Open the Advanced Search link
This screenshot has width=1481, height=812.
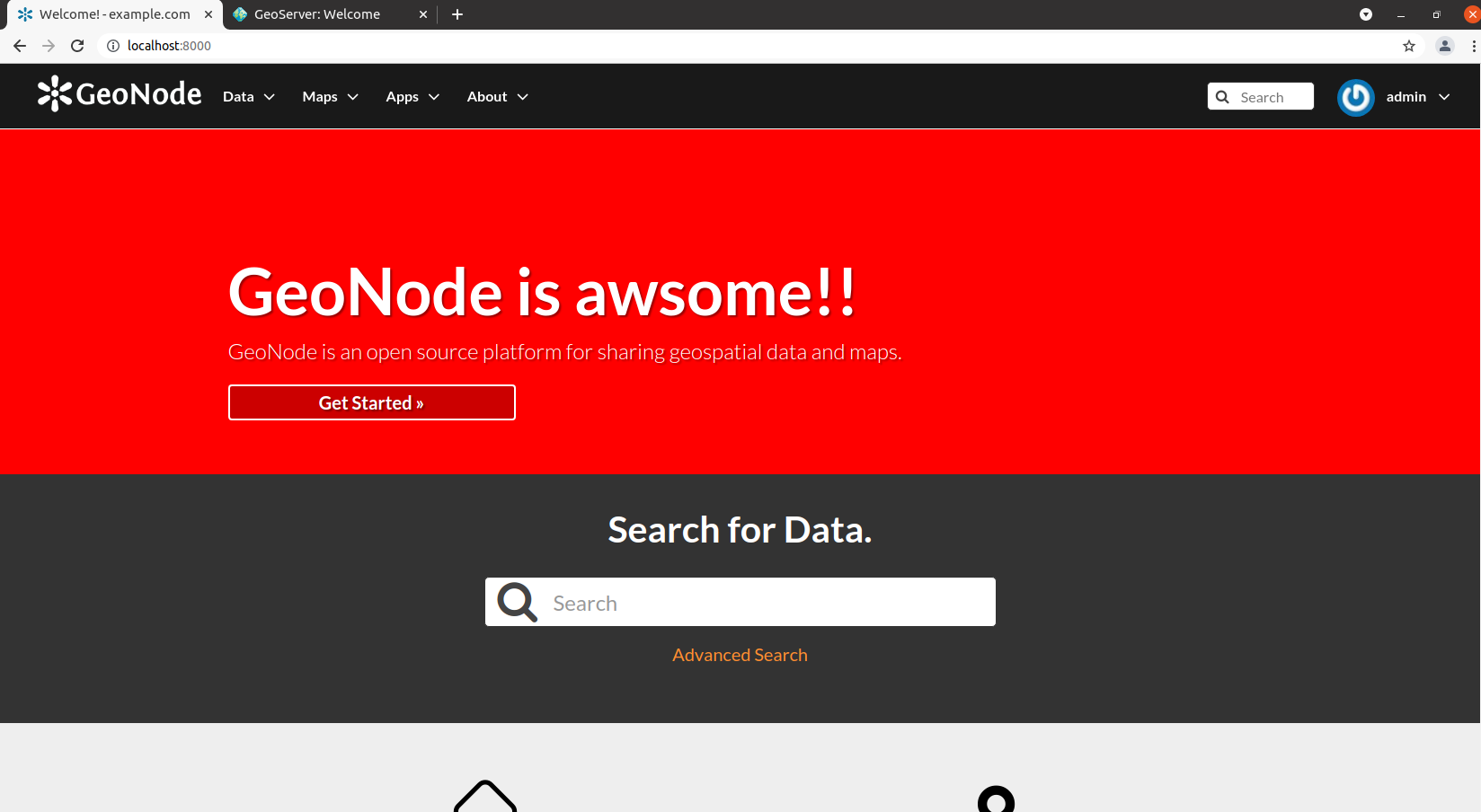coord(740,655)
